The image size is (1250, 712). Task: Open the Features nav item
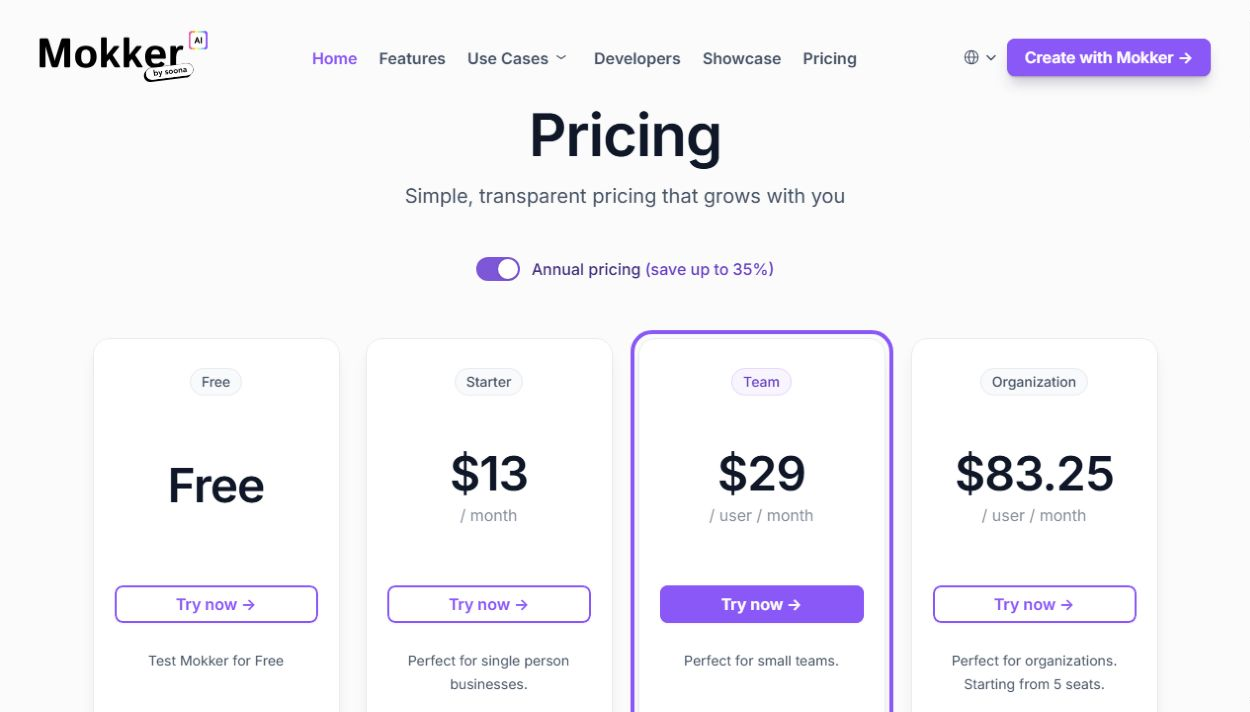(412, 58)
